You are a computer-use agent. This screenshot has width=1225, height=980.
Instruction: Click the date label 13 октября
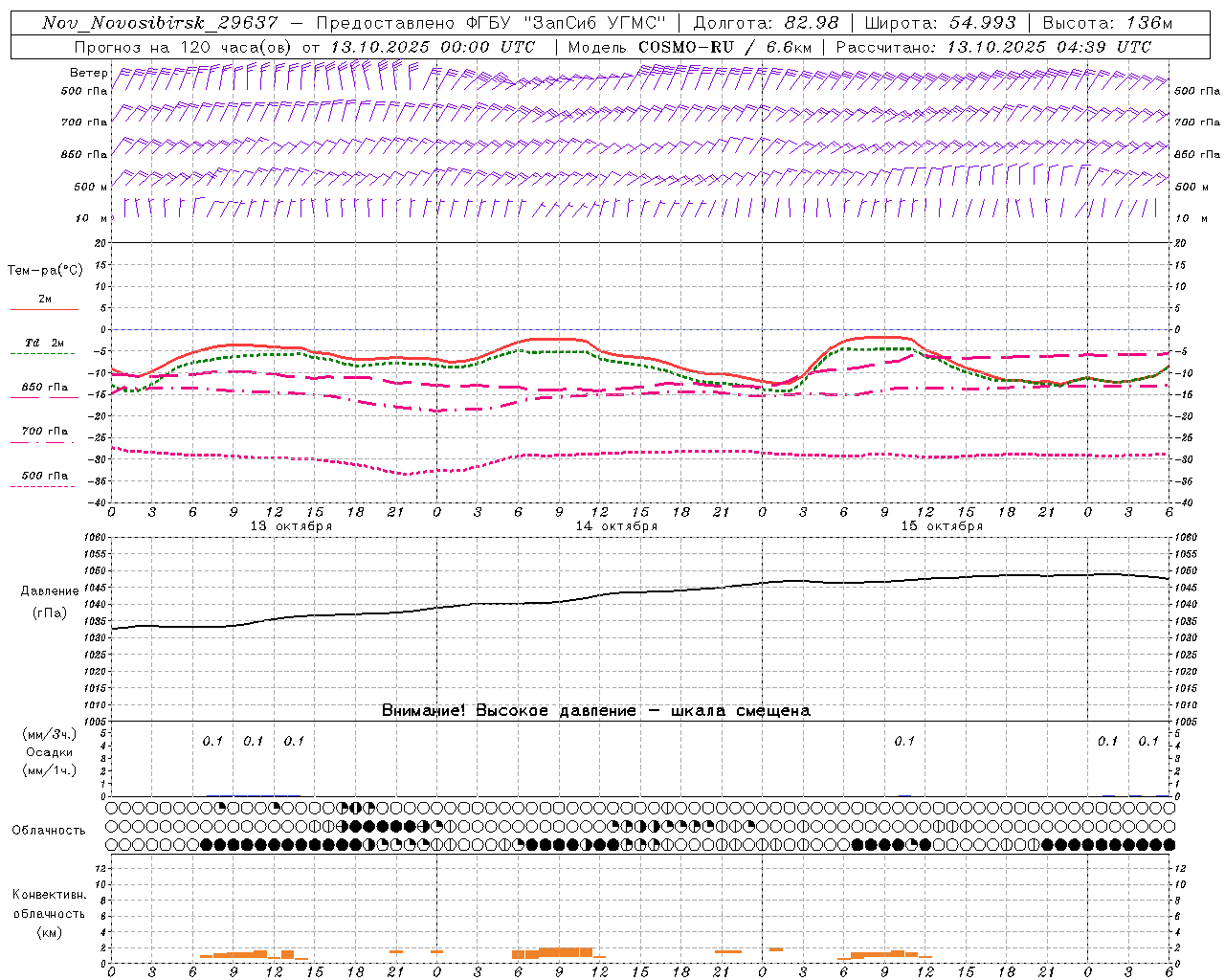[291, 526]
